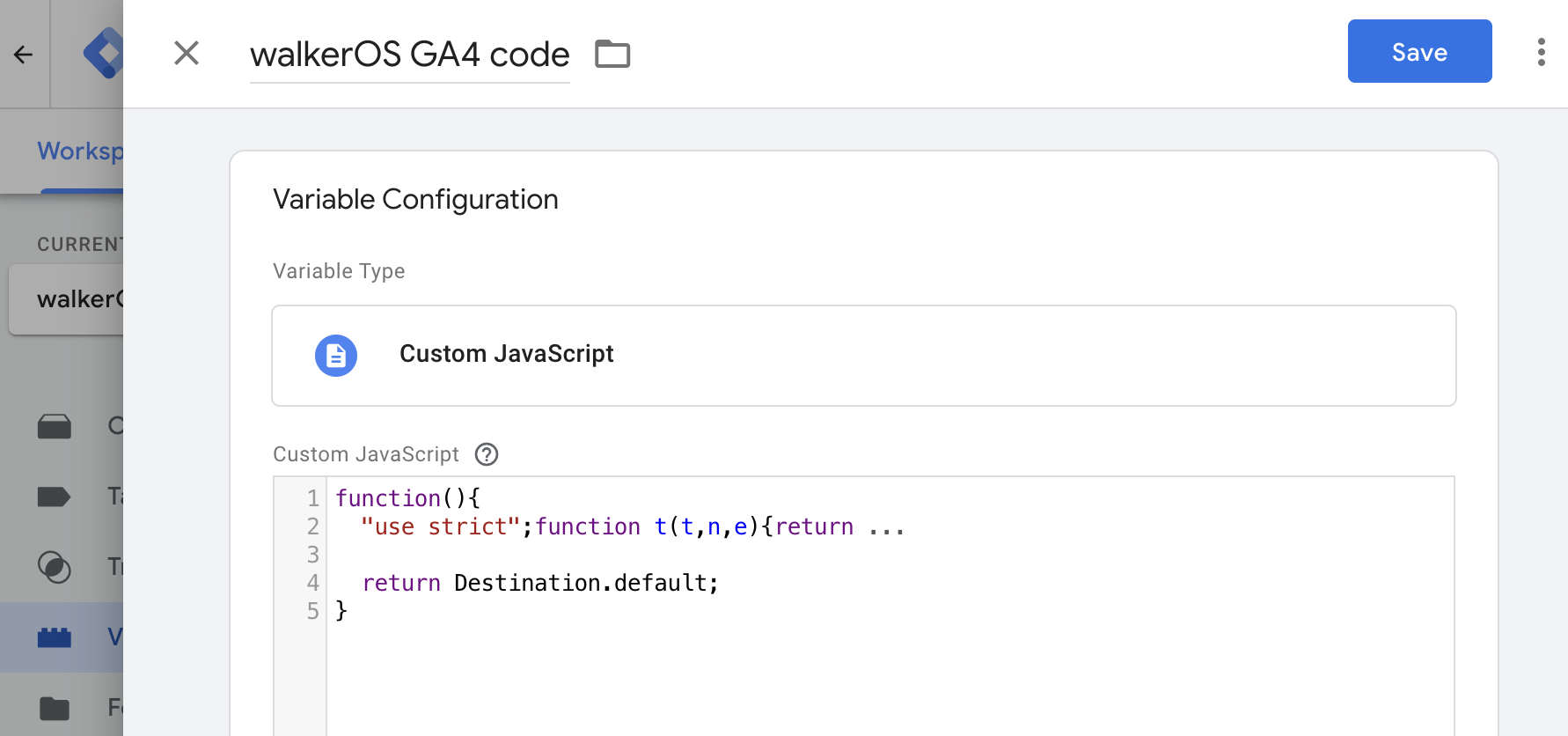Click the Variable Configuration heading
This screenshot has height=736, width=1568.
pos(415,200)
